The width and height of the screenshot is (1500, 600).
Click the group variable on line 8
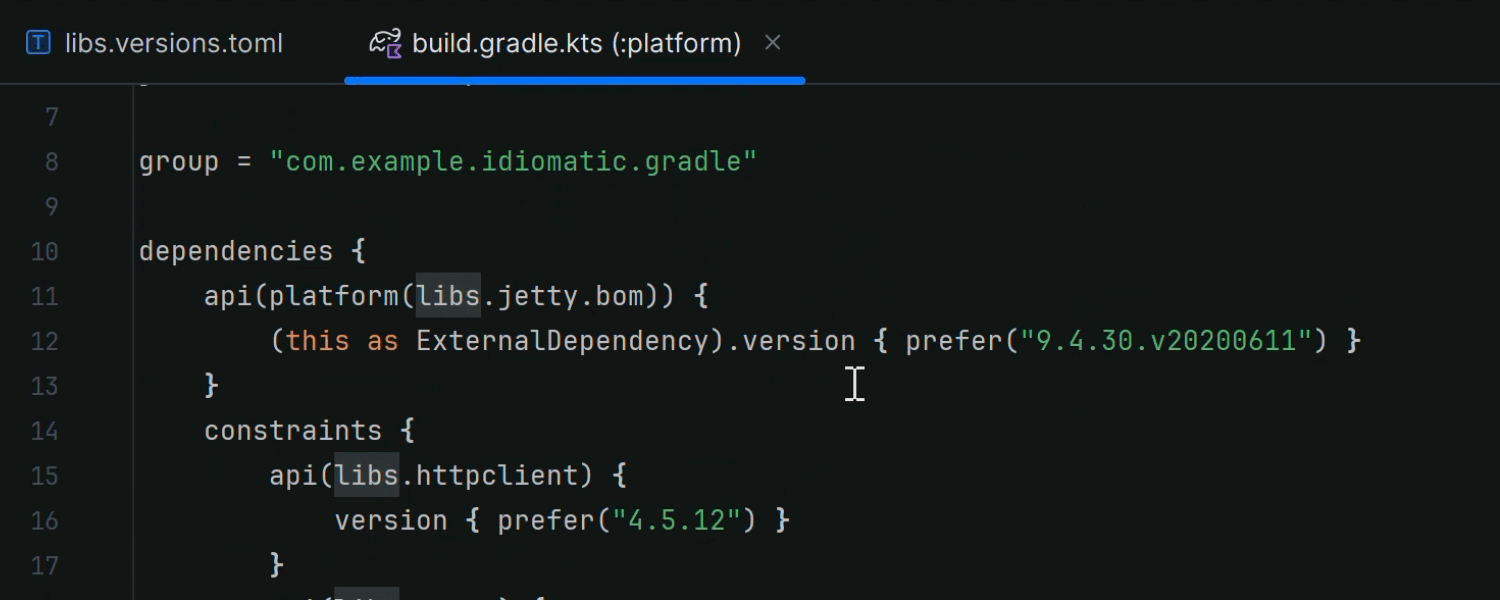[x=179, y=162]
